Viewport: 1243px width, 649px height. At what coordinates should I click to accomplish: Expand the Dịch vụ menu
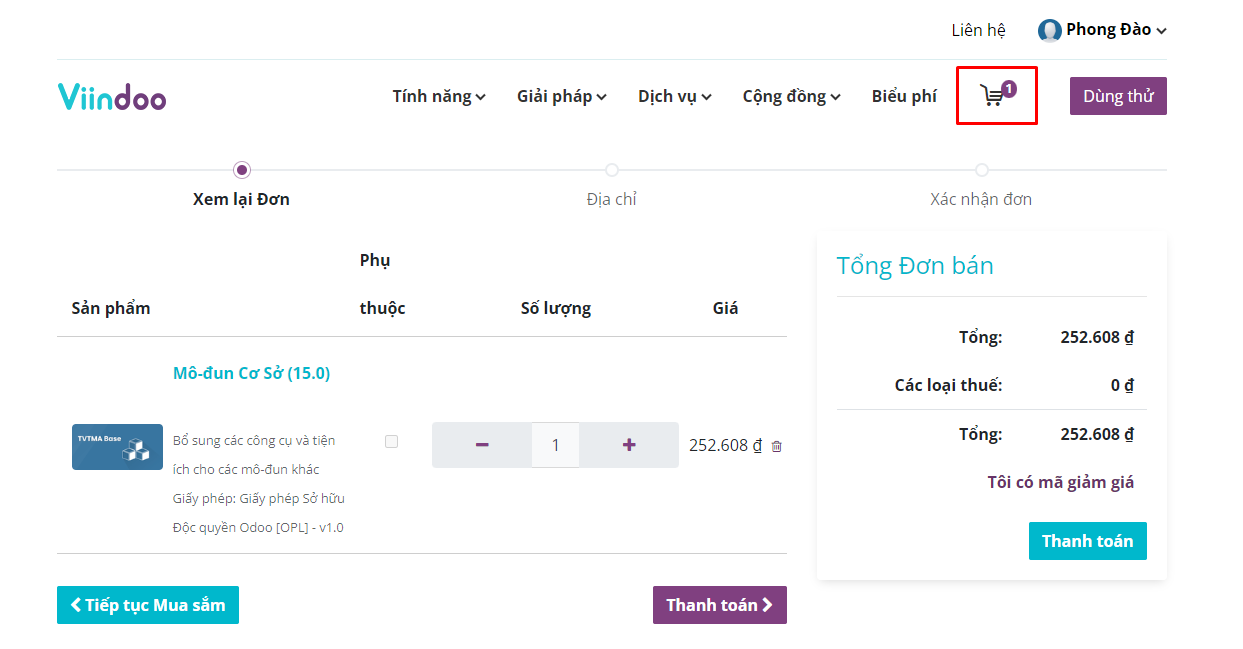coord(675,96)
